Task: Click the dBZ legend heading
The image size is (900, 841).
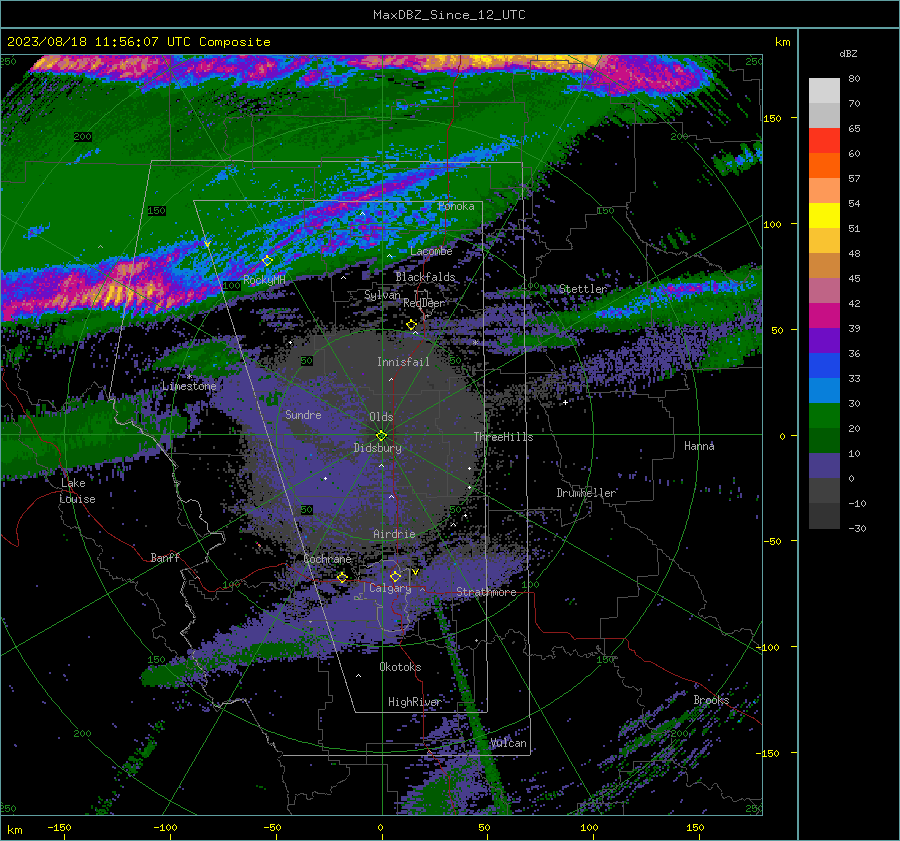Action: [x=848, y=54]
